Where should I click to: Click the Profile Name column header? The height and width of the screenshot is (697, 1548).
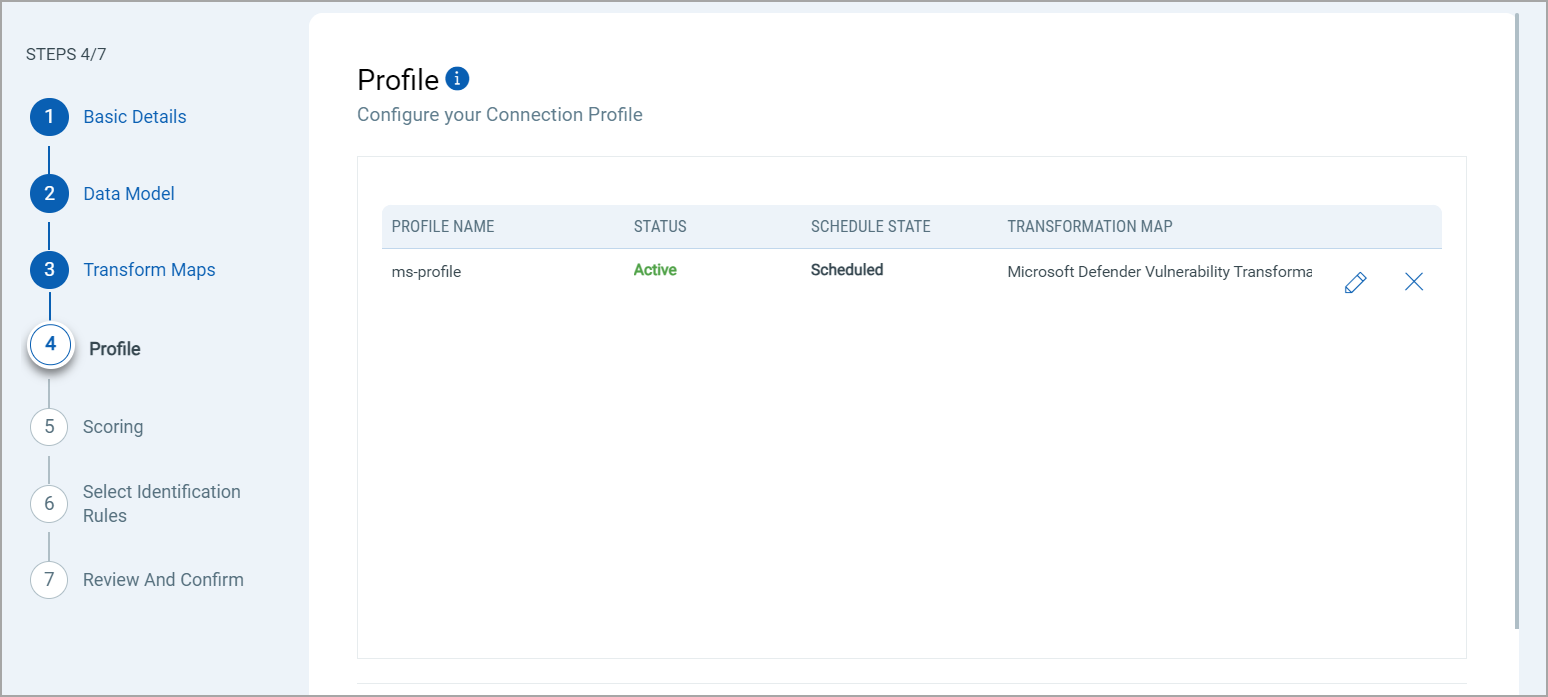point(443,227)
